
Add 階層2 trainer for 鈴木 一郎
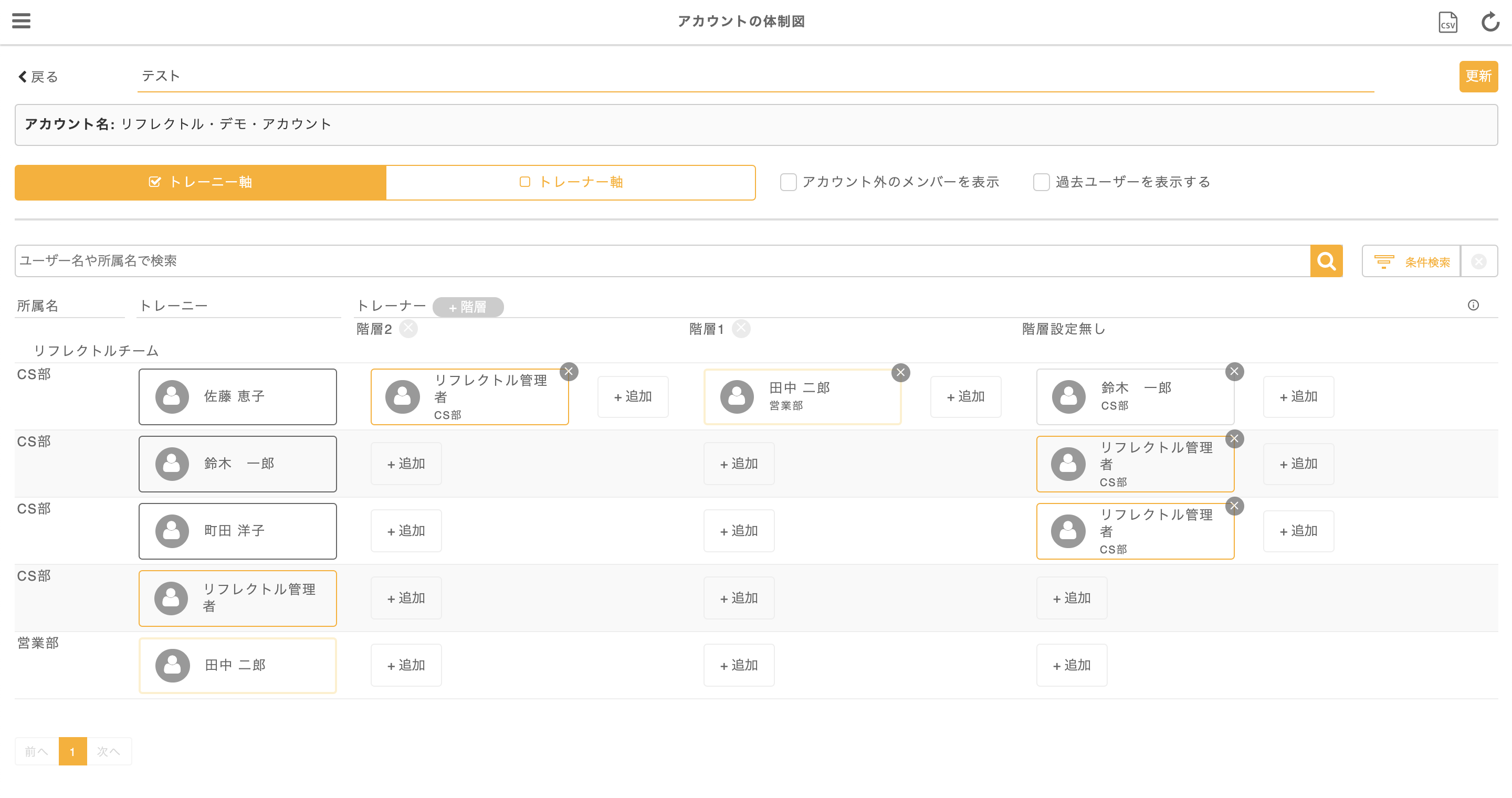pos(406,464)
